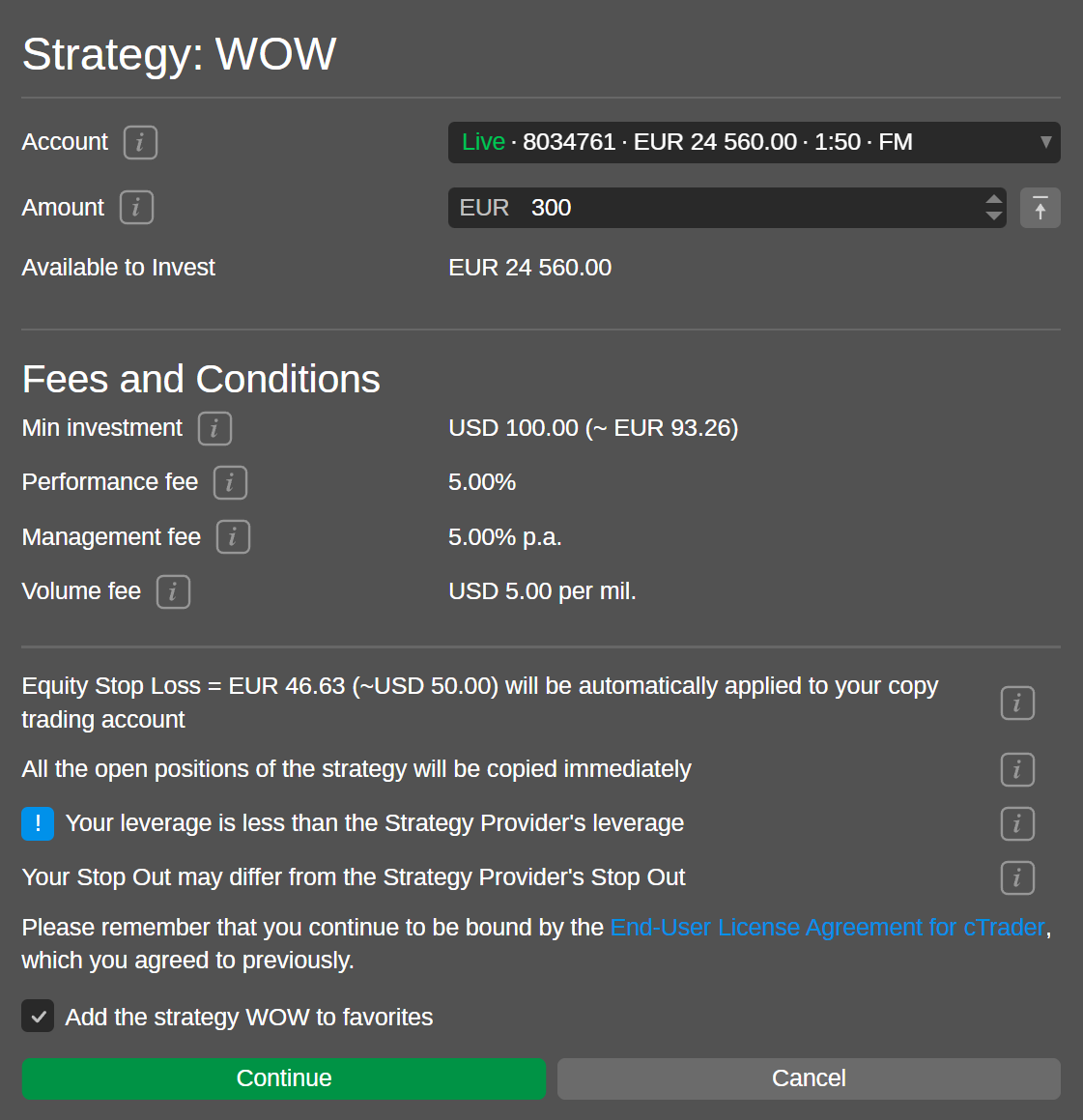
Task: Open End-User License Agreement for cTrader link
Action: pos(827,928)
